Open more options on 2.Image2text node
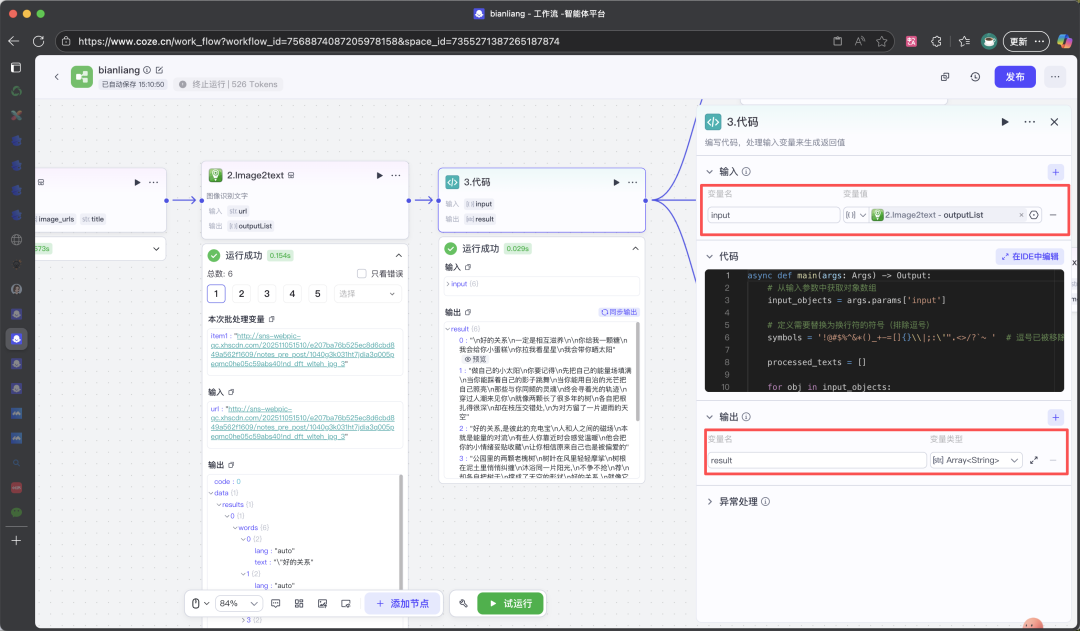This screenshot has height=631, width=1080. pyautogui.click(x=395, y=175)
